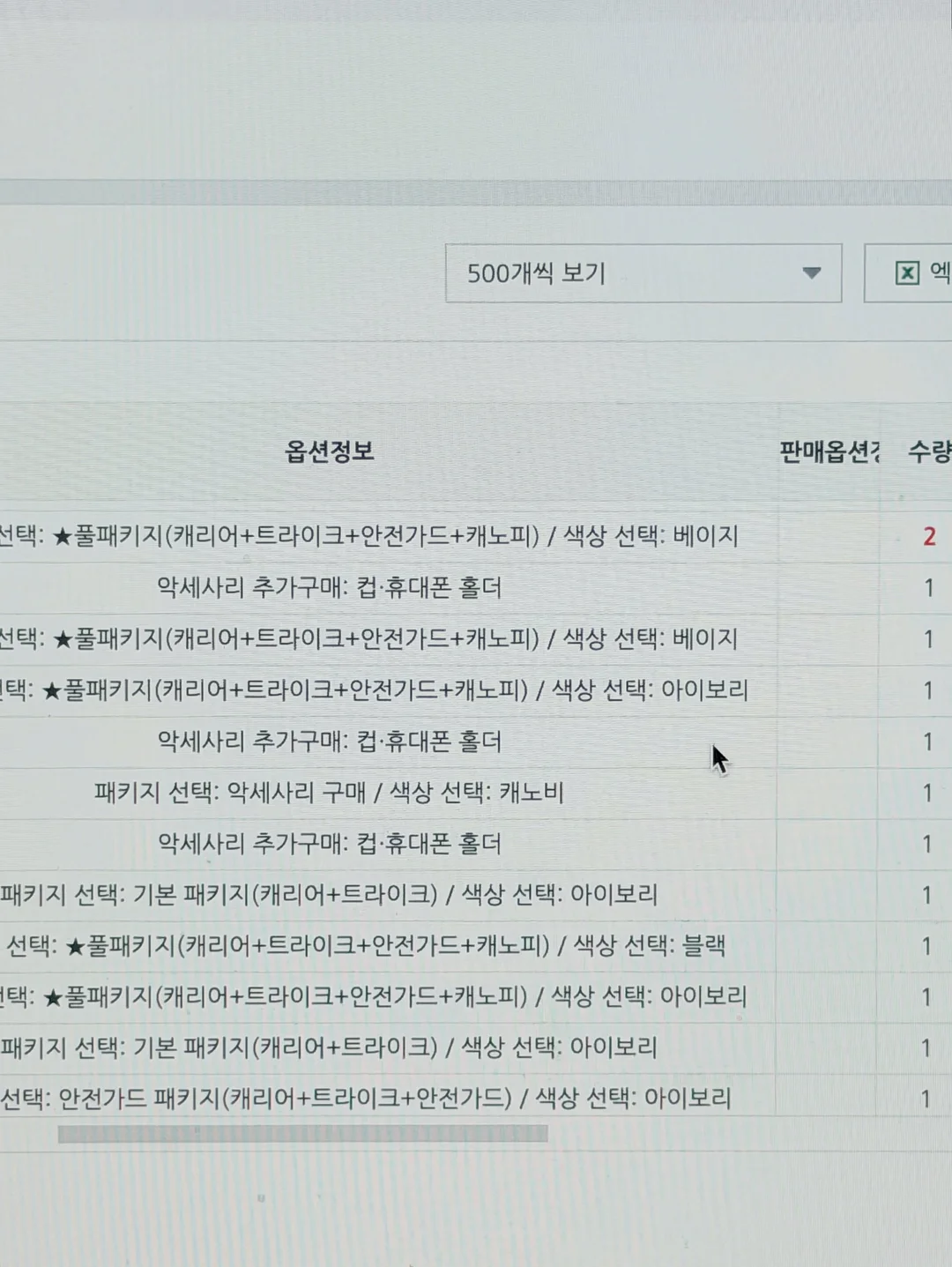Click the 옵션정보 column header
This screenshot has height=1267, width=952.
(x=330, y=451)
